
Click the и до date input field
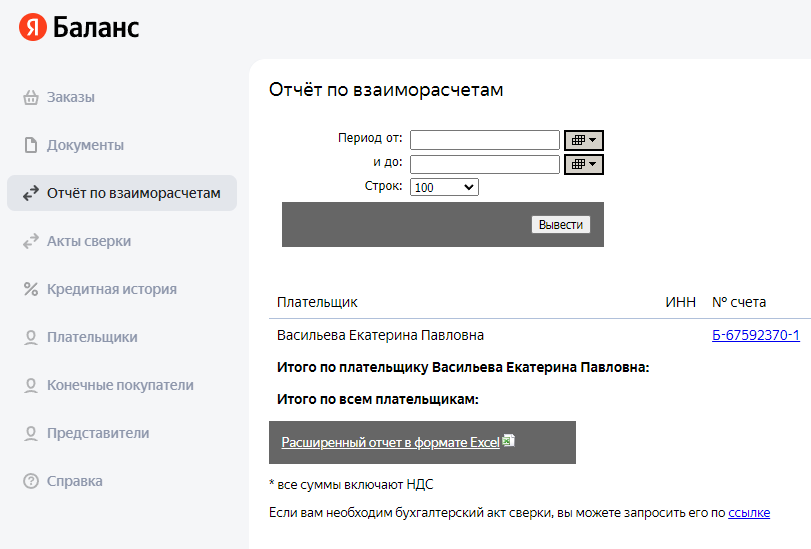pos(485,164)
